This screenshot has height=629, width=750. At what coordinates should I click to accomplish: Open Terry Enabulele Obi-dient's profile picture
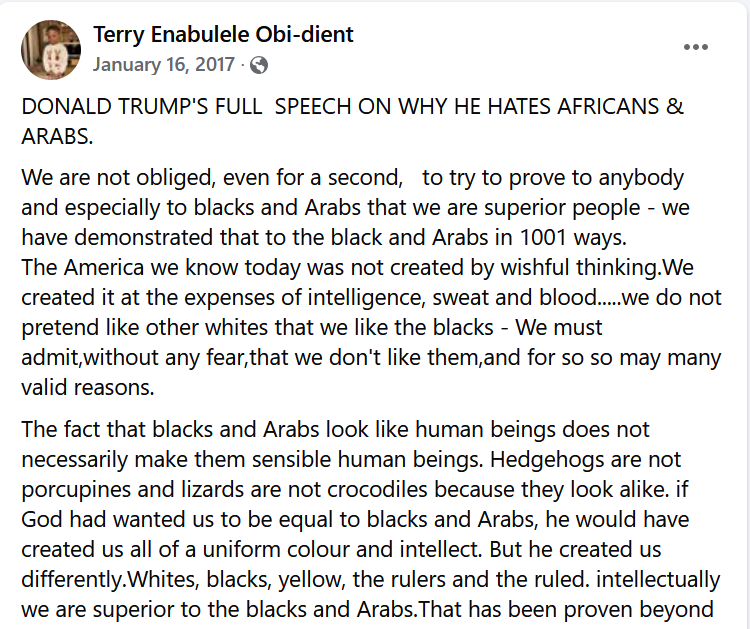(51, 50)
